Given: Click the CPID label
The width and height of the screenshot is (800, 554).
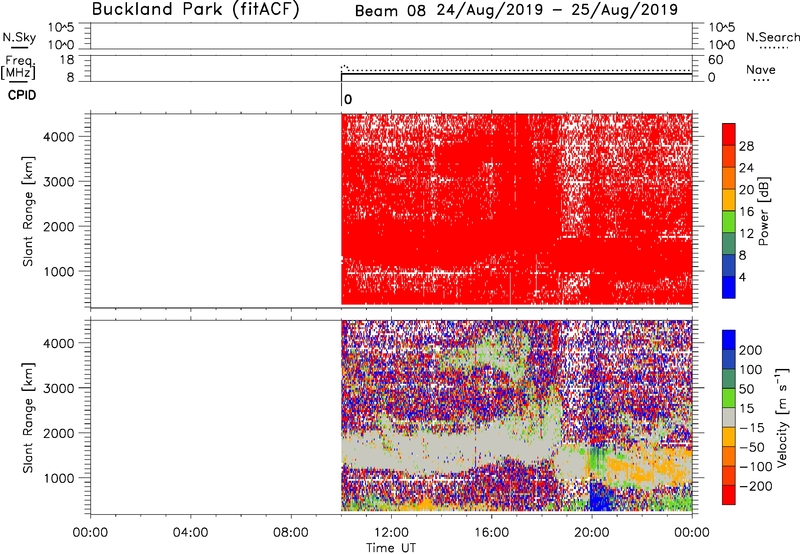Looking at the screenshot, I should 22,95.
